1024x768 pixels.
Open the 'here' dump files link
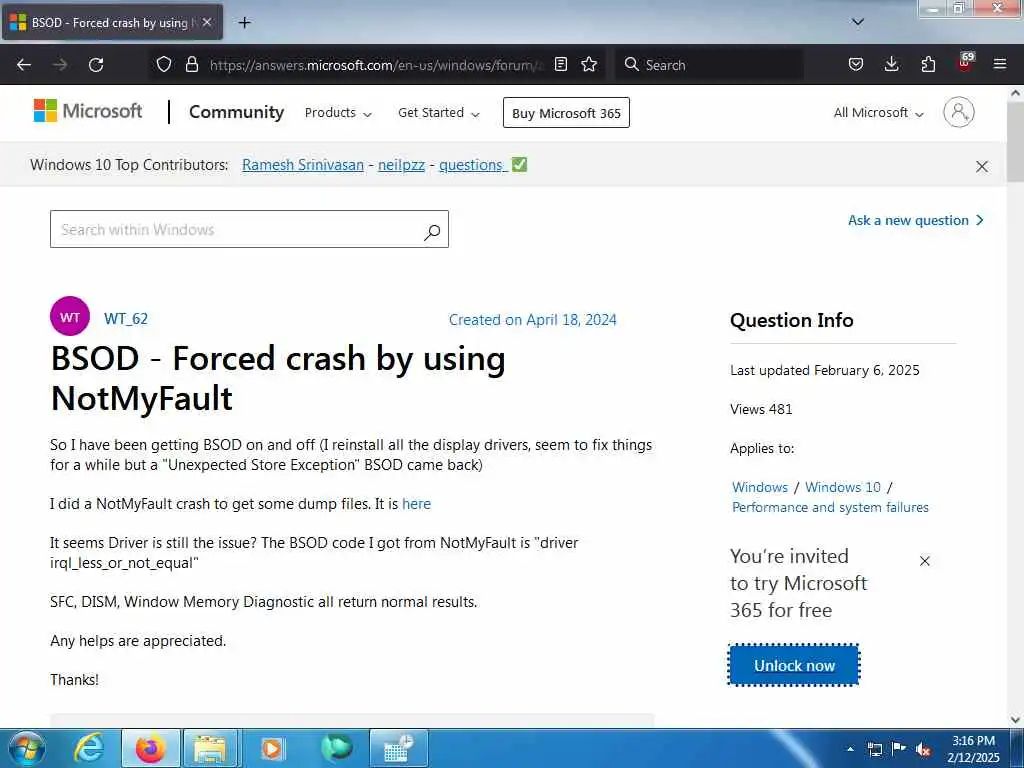click(x=417, y=504)
